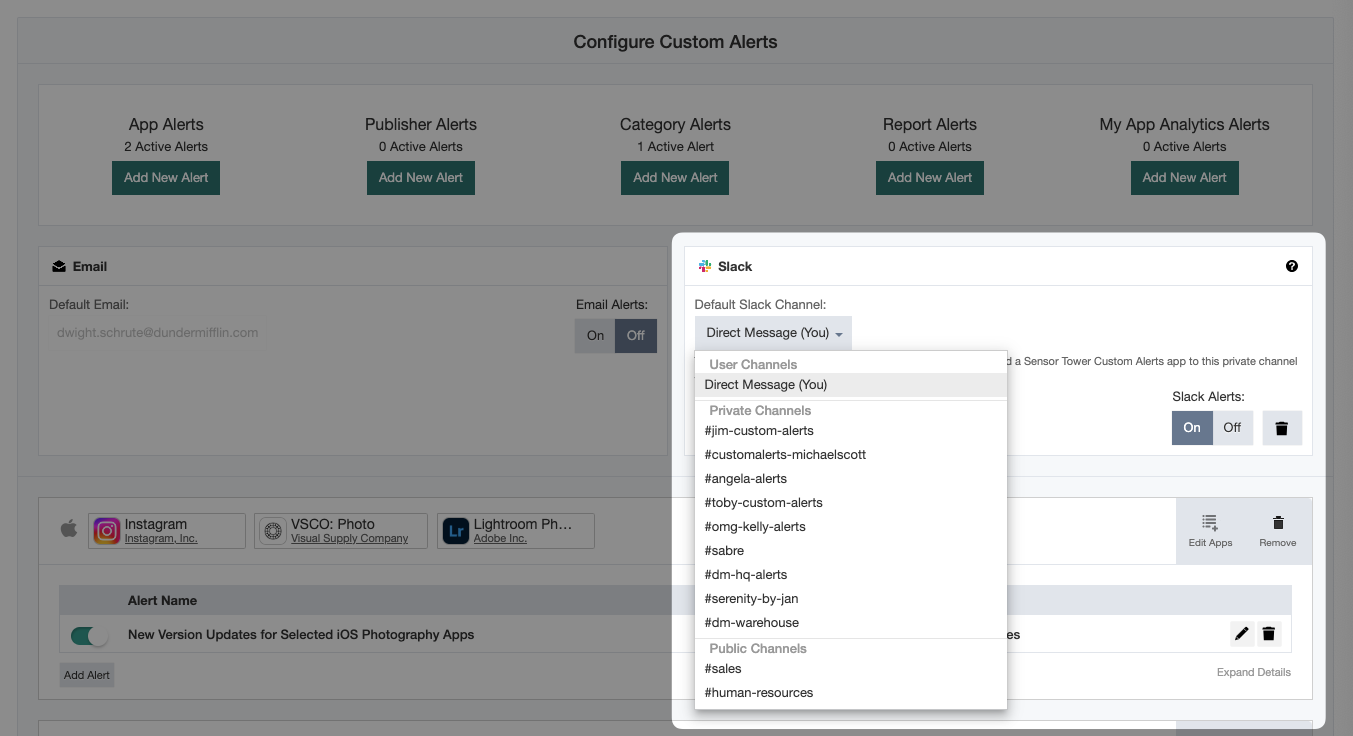Viewport: 1353px width, 736px height.
Task: Choose #sabre channel
Action: pyautogui.click(x=851, y=551)
